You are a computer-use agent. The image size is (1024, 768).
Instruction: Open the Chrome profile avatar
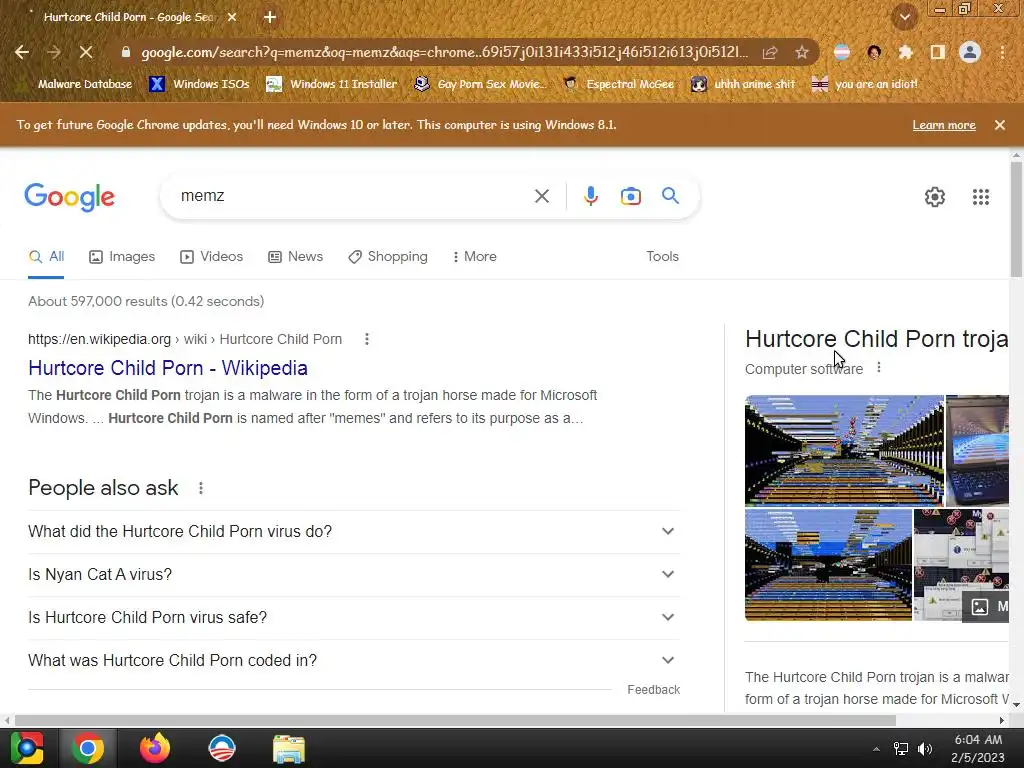[x=970, y=52]
